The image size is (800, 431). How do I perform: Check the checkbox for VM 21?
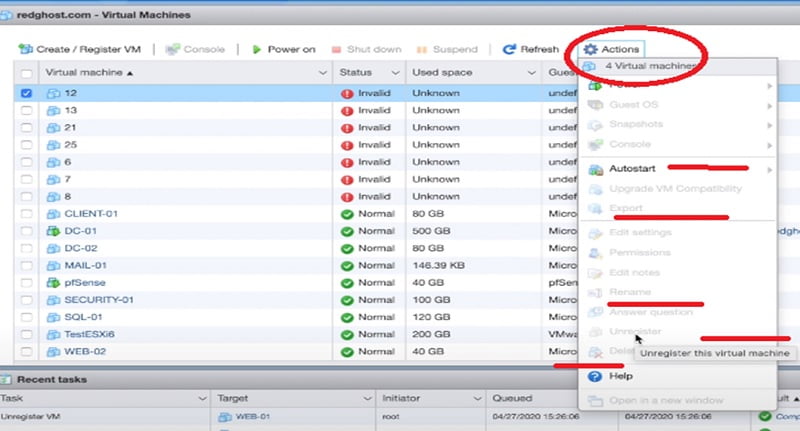click(27, 128)
